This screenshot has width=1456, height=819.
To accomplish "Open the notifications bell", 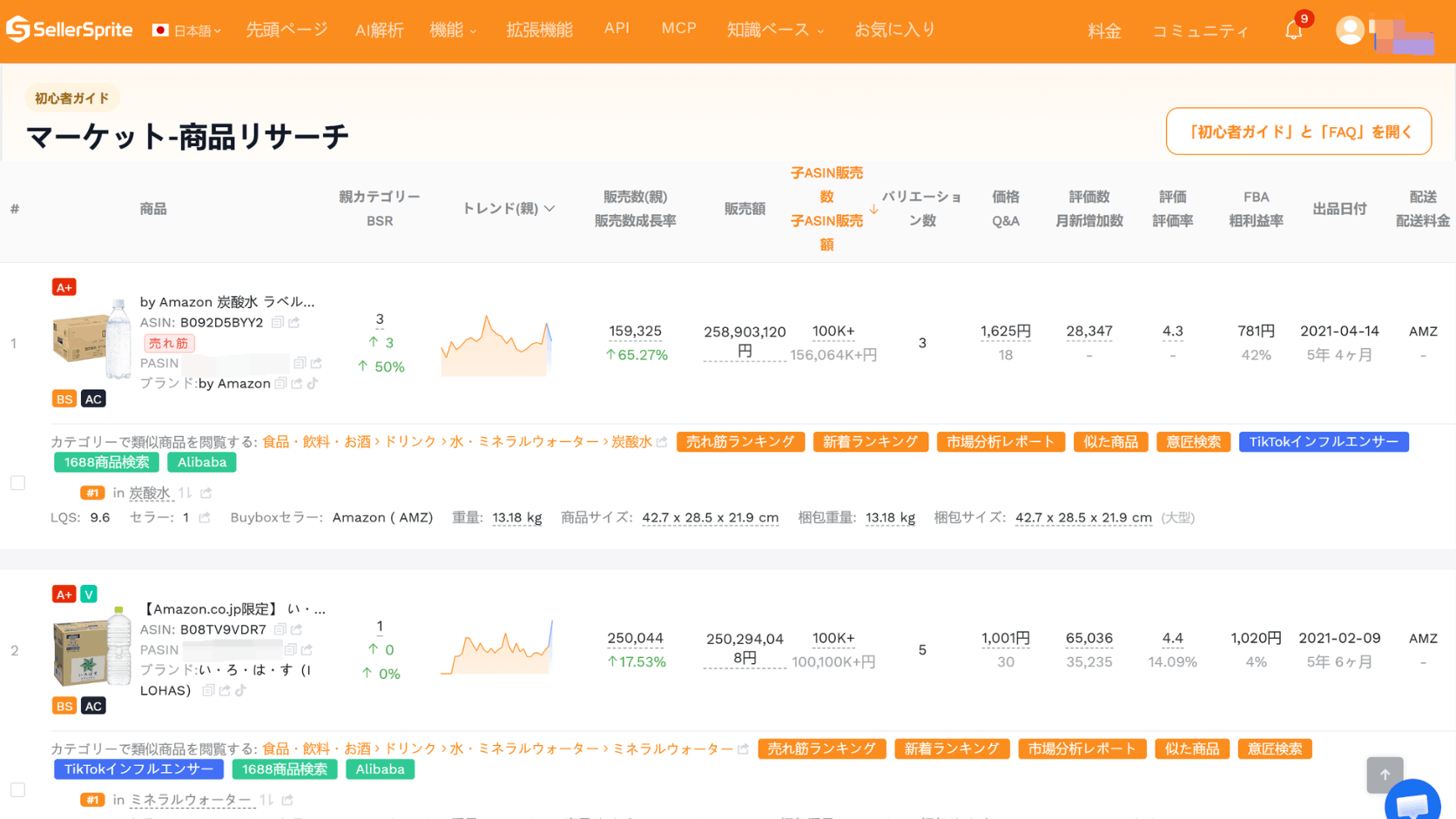I will pyautogui.click(x=1294, y=30).
